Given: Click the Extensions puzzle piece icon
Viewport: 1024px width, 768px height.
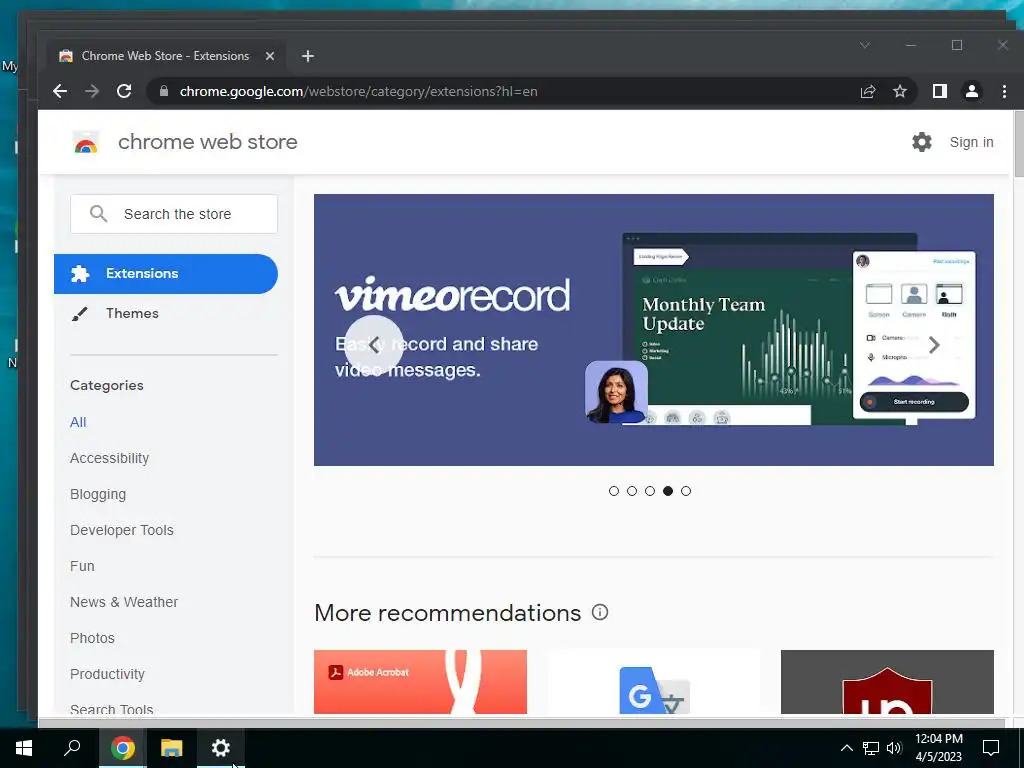Looking at the screenshot, I should tap(80, 274).
